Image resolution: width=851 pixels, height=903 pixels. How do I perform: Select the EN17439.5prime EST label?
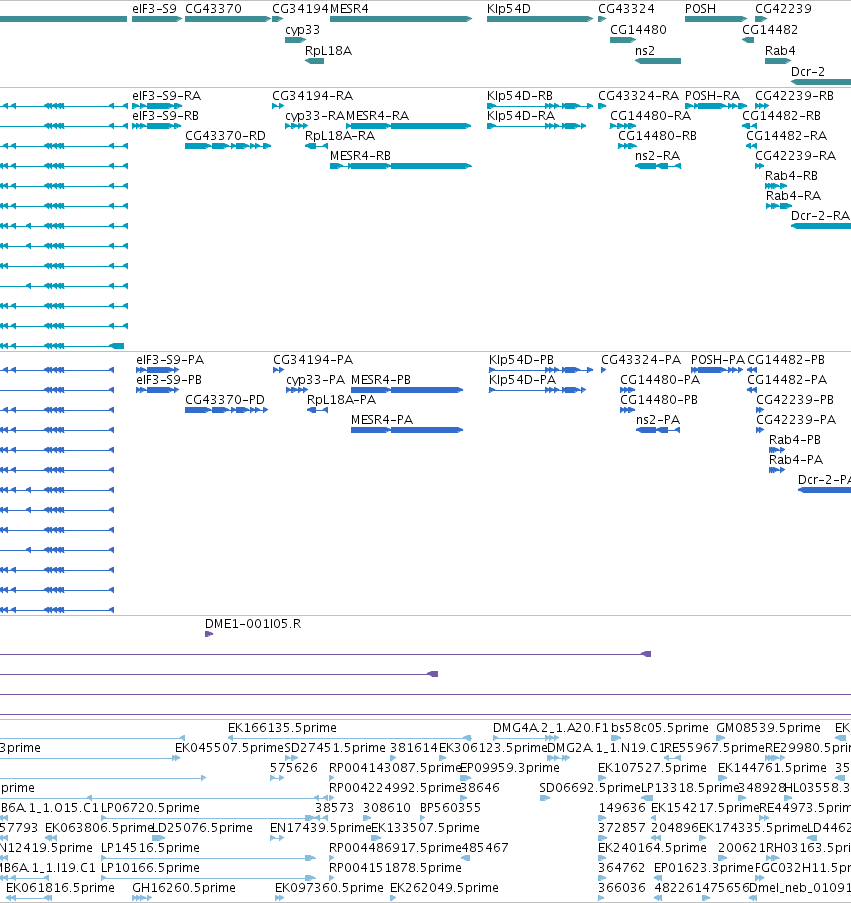click(x=320, y=828)
